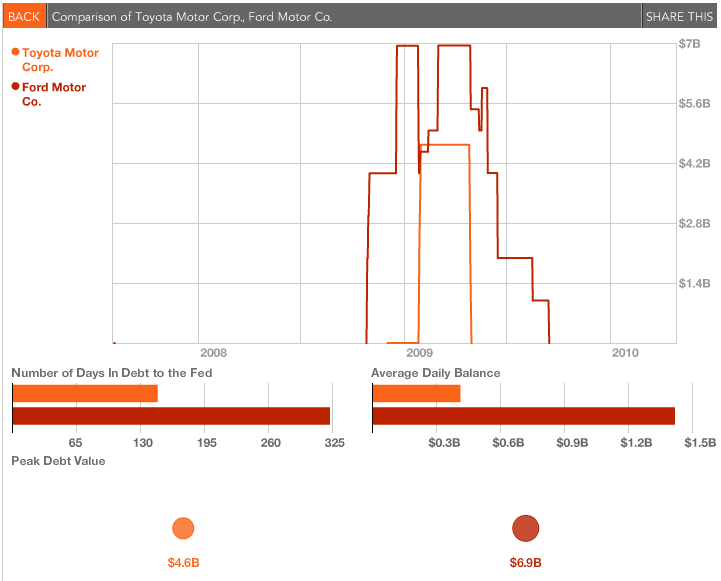Click the $0.6B balance tick label
The width and height of the screenshot is (721, 581).
[x=508, y=443]
